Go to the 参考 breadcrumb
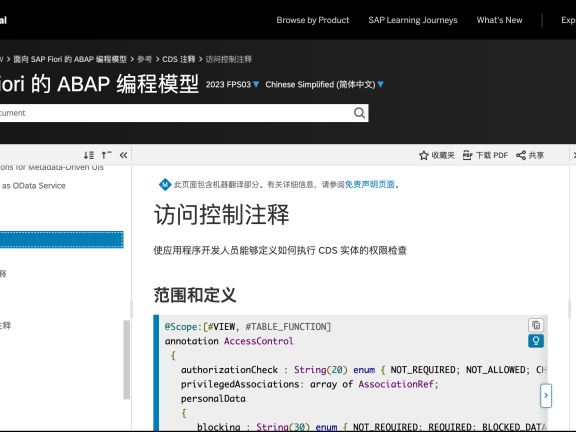The width and height of the screenshot is (576, 432). coord(144,59)
